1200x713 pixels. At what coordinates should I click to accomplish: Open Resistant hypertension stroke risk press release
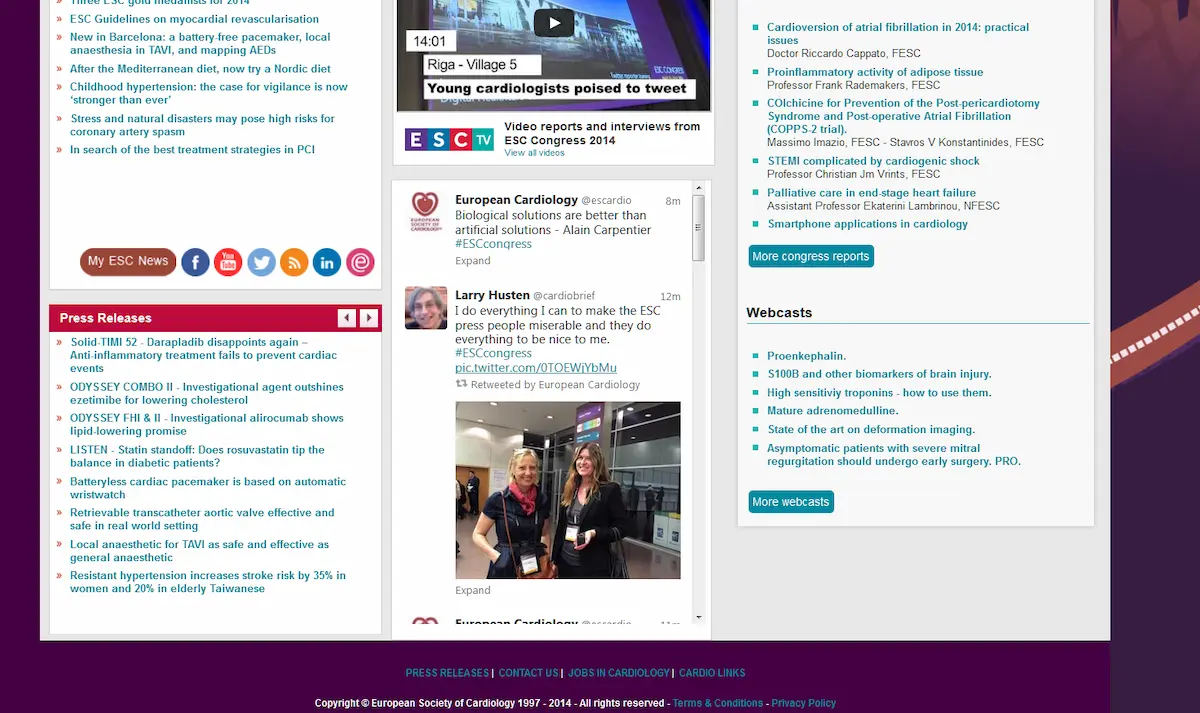208,582
